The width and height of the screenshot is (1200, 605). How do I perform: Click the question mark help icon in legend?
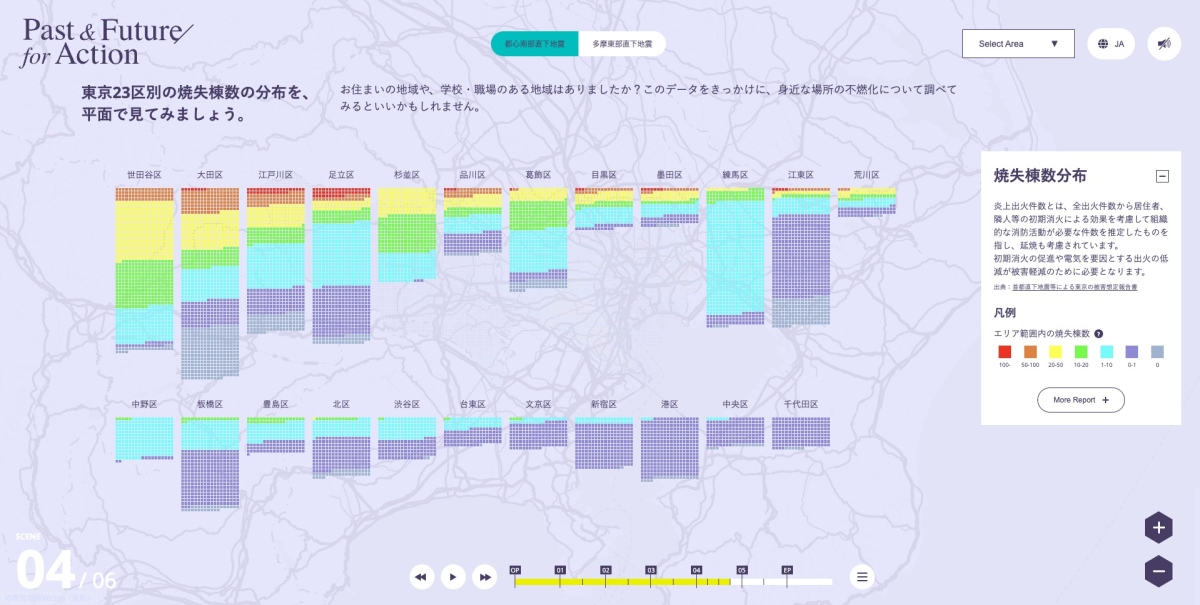click(x=1098, y=334)
